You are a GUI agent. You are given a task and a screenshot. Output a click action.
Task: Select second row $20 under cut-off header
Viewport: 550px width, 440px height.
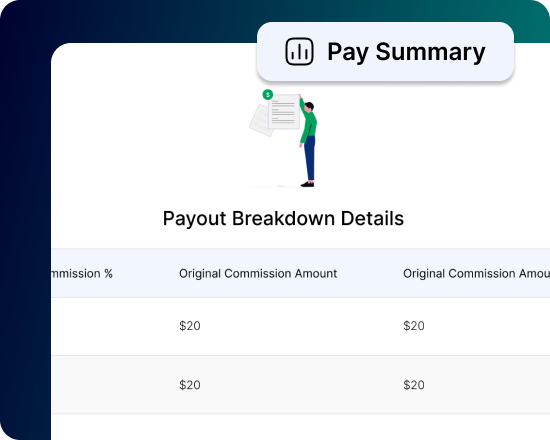click(414, 385)
